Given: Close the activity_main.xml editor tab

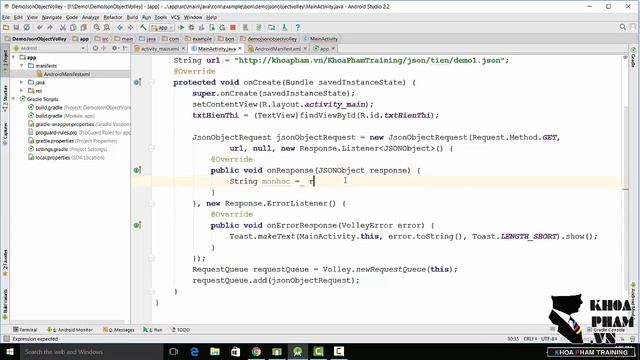Looking at the screenshot, I should (183, 49).
